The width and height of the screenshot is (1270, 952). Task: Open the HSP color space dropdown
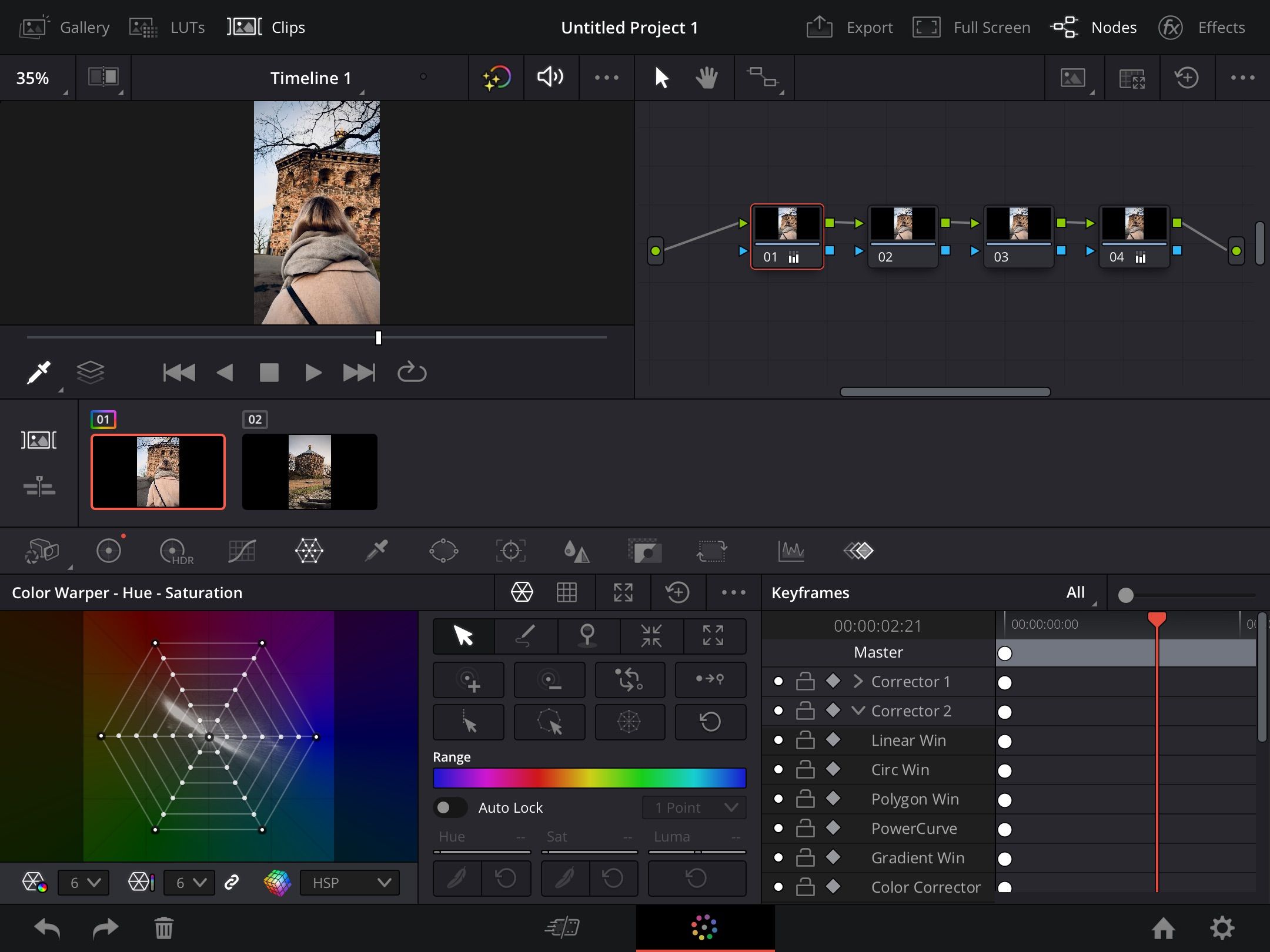point(349,882)
